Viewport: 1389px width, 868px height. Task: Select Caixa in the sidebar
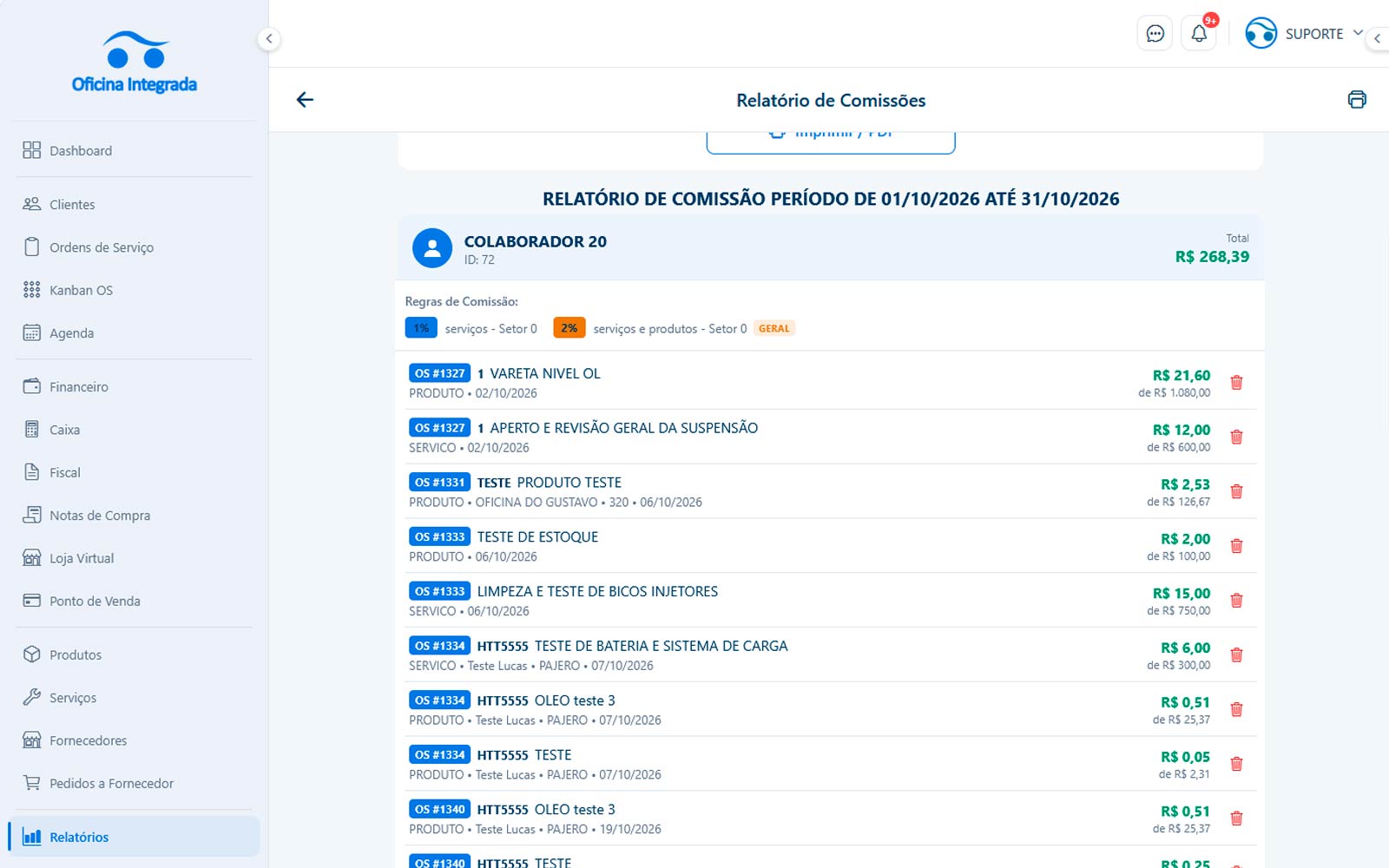coord(134,430)
